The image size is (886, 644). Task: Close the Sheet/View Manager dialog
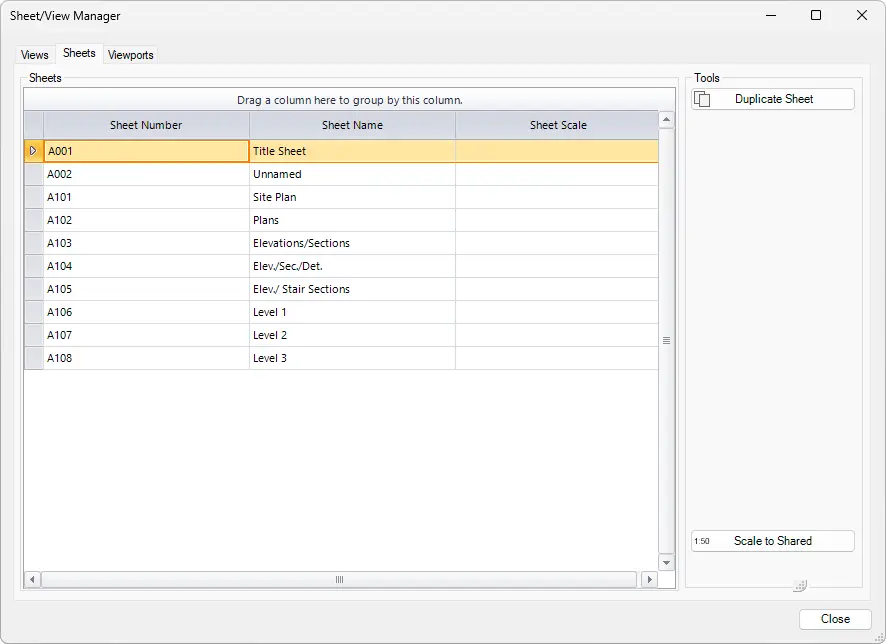pos(835,618)
